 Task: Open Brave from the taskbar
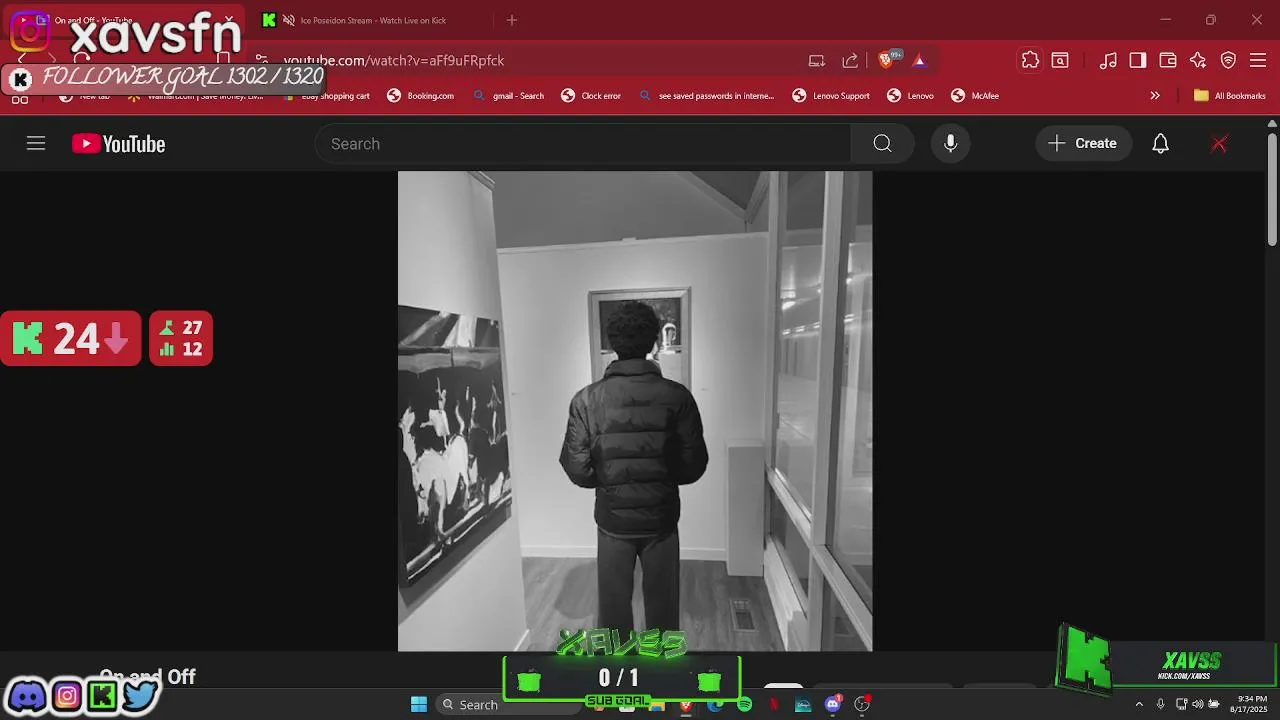pyautogui.click(x=686, y=705)
